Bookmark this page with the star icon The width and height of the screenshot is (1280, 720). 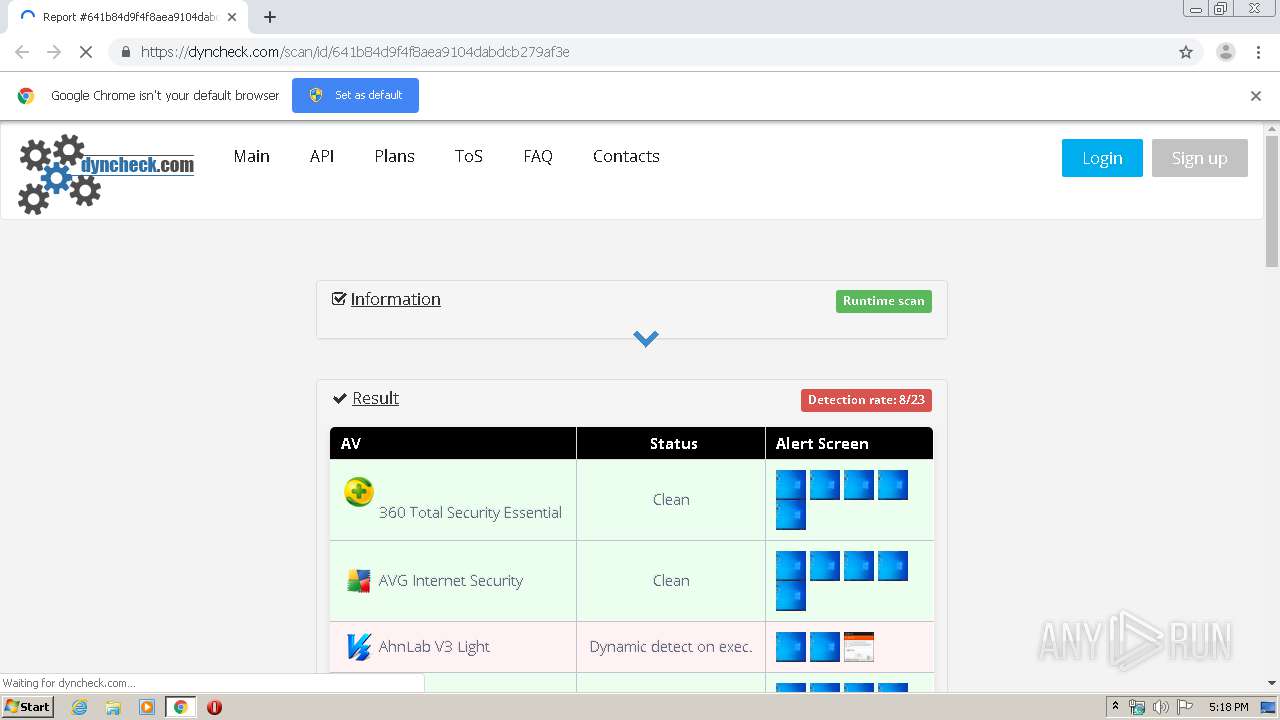[1186, 52]
